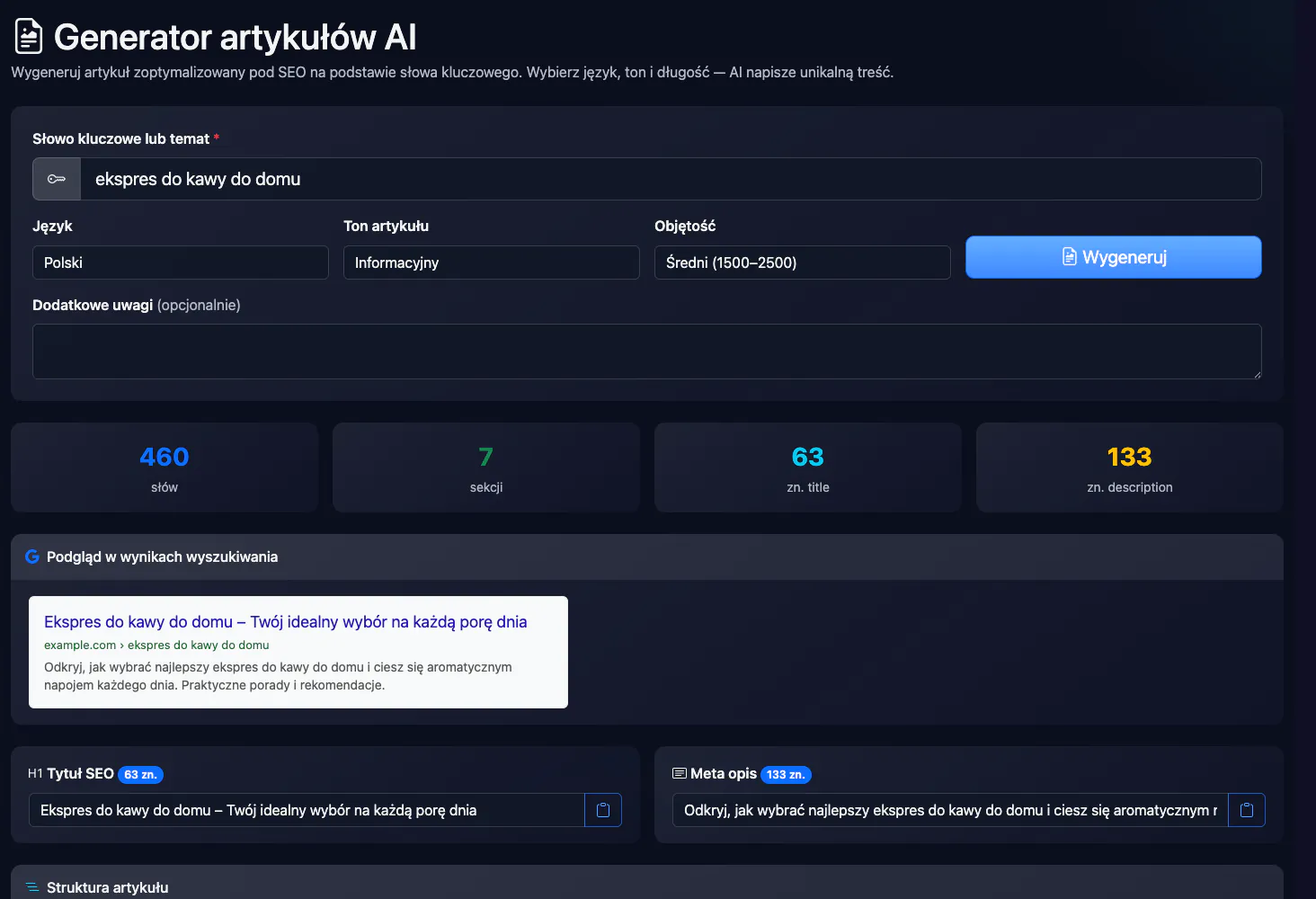The image size is (1316, 899).
Task: Open the search preview title link
Action: pyautogui.click(x=286, y=622)
